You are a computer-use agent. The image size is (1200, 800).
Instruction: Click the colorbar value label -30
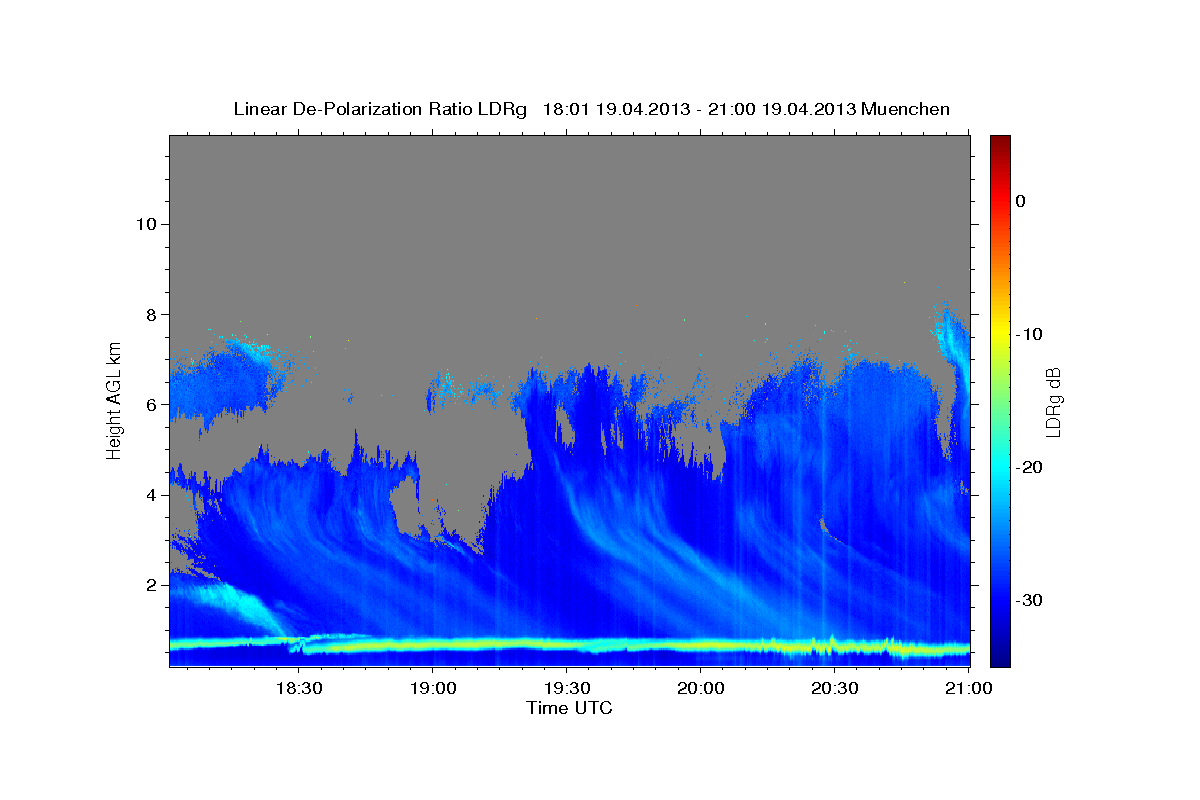pos(1029,600)
